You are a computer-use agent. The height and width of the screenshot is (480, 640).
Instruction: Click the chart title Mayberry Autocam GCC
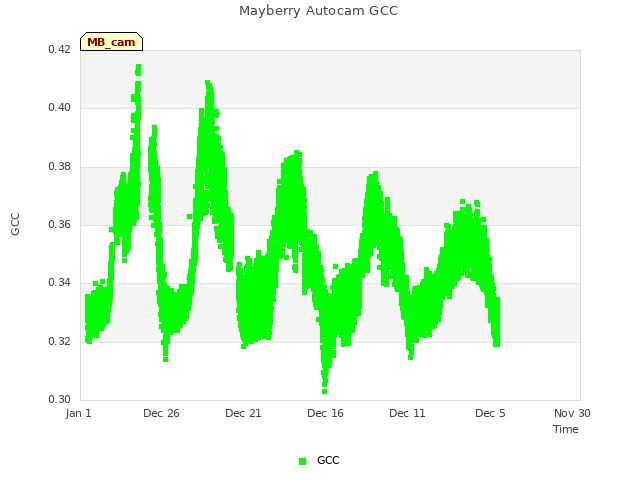(318, 11)
